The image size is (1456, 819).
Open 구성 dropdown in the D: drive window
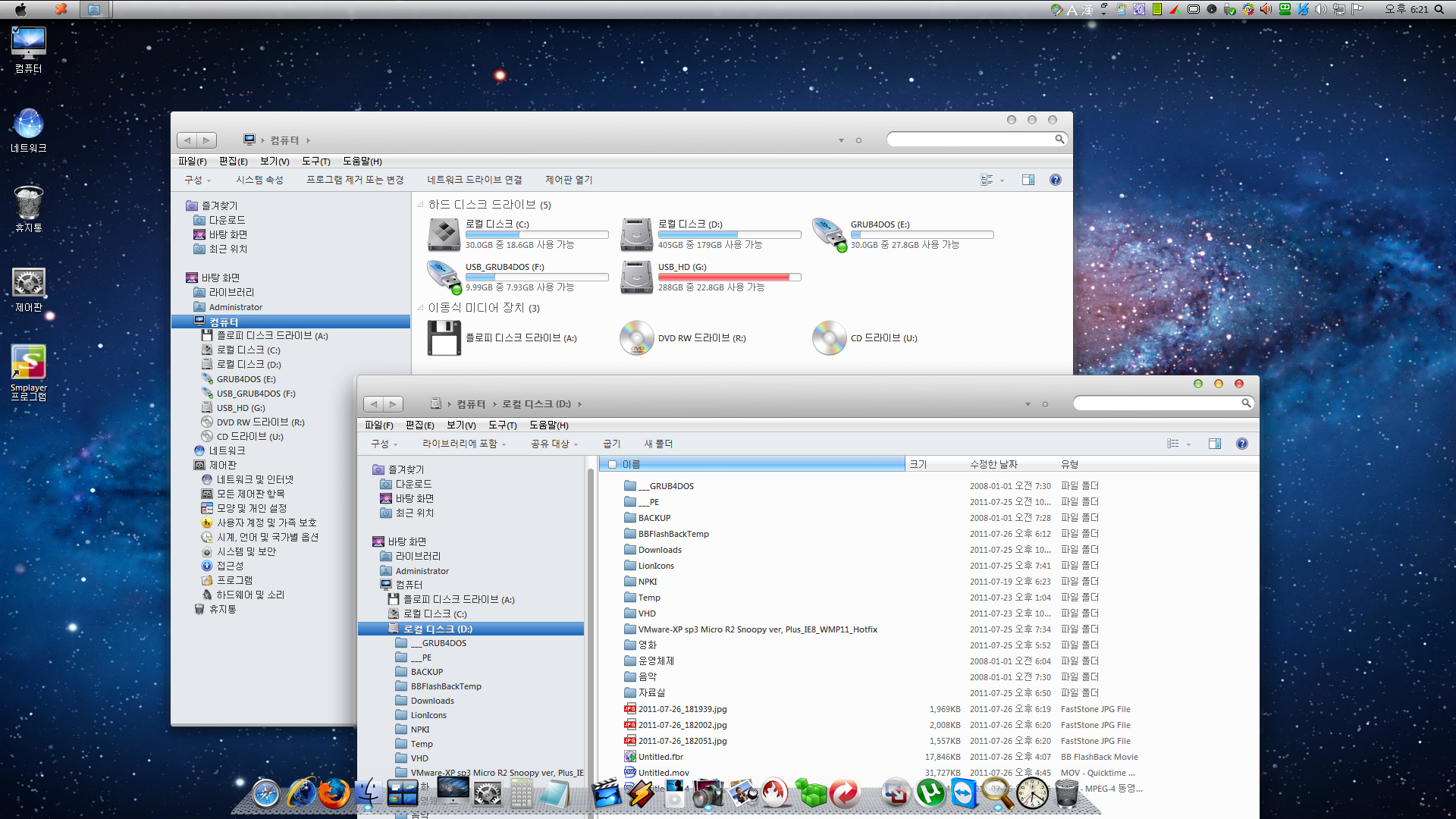click(x=384, y=444)
